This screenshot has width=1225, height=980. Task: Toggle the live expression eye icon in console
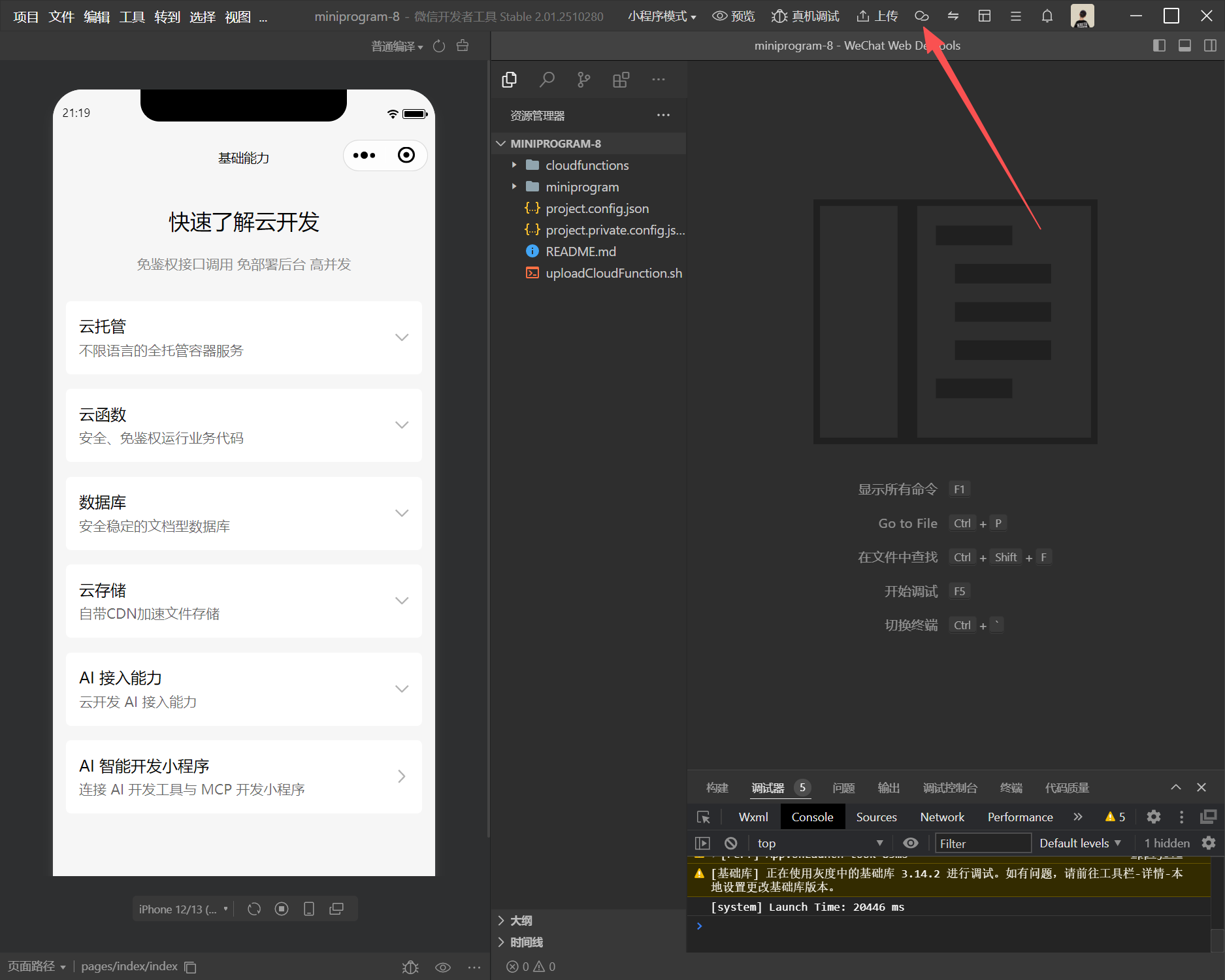(911, 843)
